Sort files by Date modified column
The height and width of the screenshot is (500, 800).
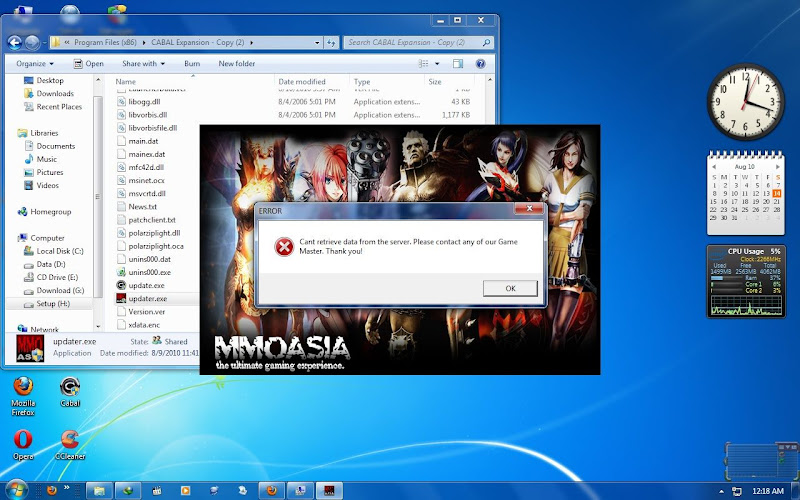pos(302,81)
